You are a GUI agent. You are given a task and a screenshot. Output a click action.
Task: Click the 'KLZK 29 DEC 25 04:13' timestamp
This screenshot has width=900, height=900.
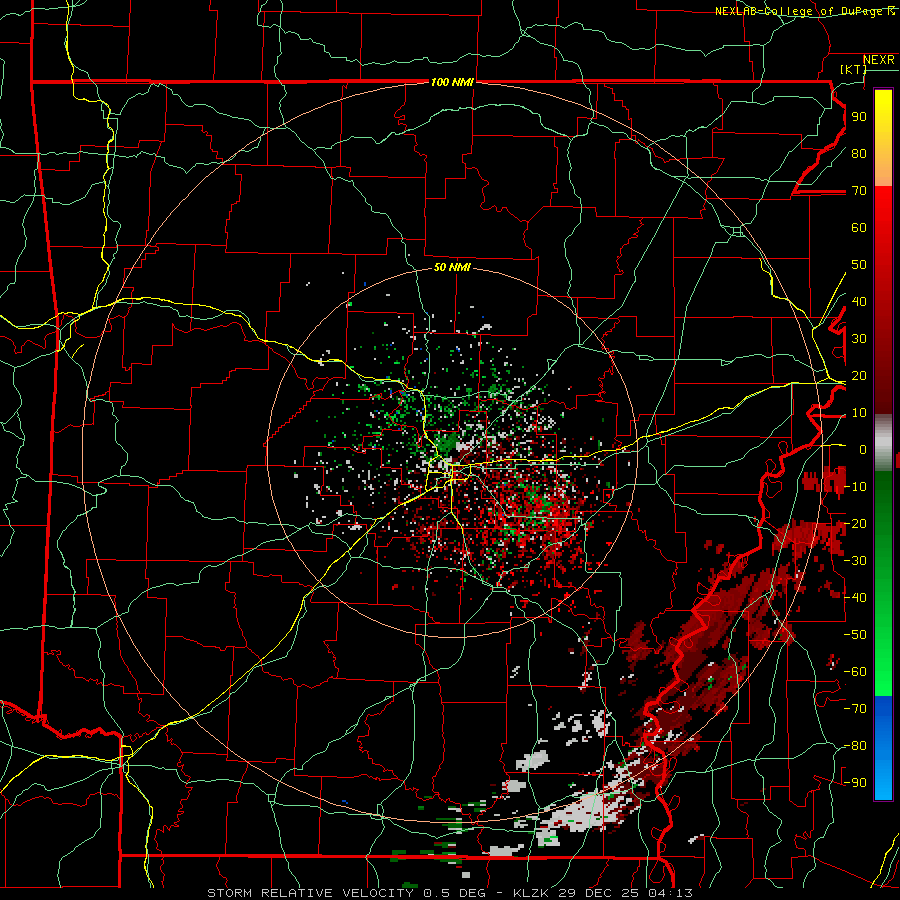click(603, 893)
